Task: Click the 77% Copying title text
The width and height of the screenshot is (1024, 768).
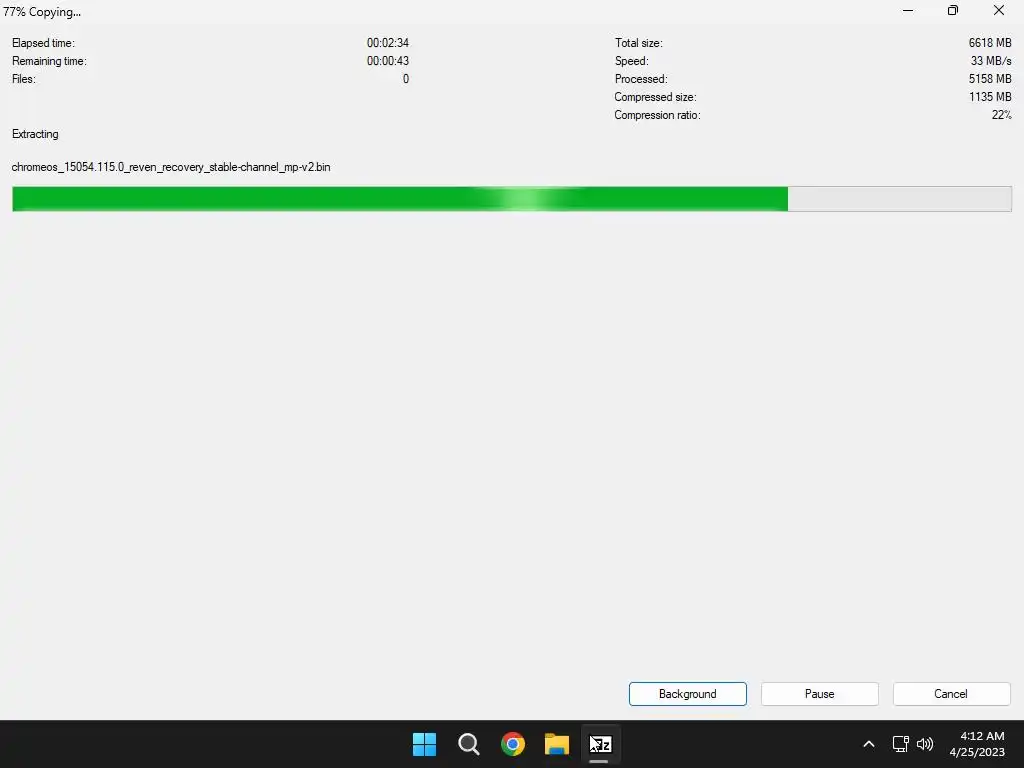Action: [x=42, y=12]
